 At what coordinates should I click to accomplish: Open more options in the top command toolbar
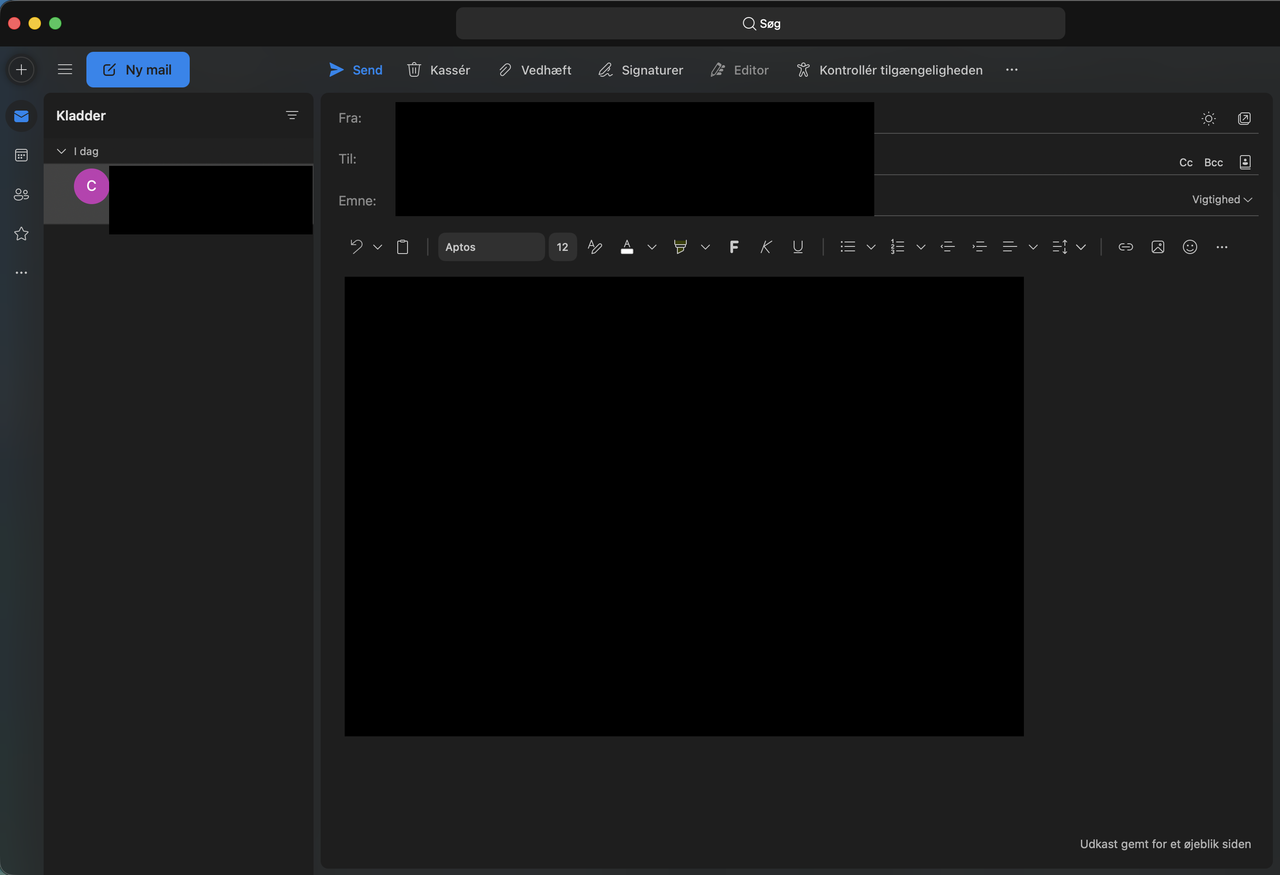[1012, 70]
